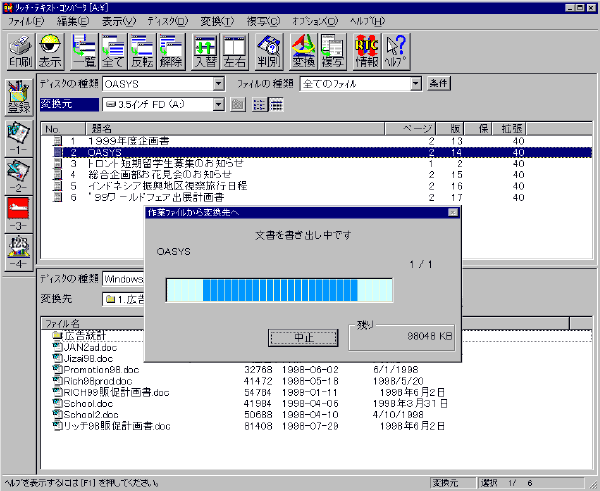
Task: Select sidebar preset icon -1-
Action: coord(18,138)
